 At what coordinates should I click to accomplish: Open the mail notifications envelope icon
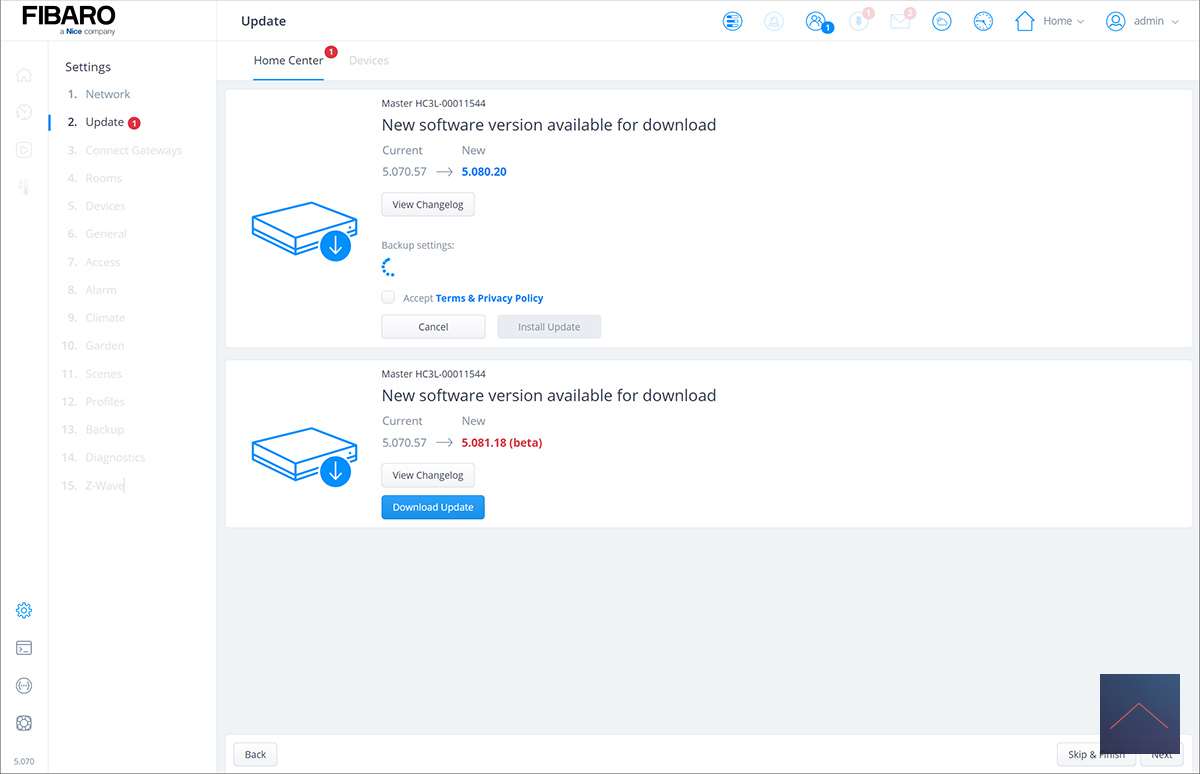(x=900, y=21)
